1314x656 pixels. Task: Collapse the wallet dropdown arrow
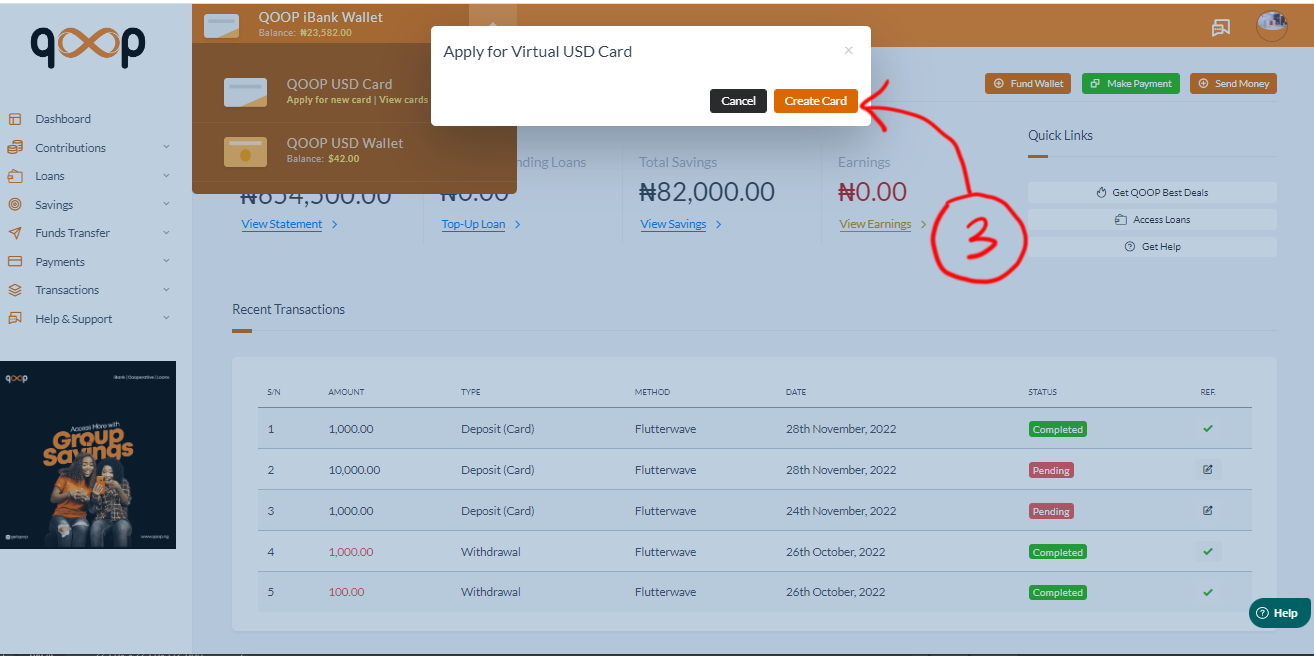[492, 22]
